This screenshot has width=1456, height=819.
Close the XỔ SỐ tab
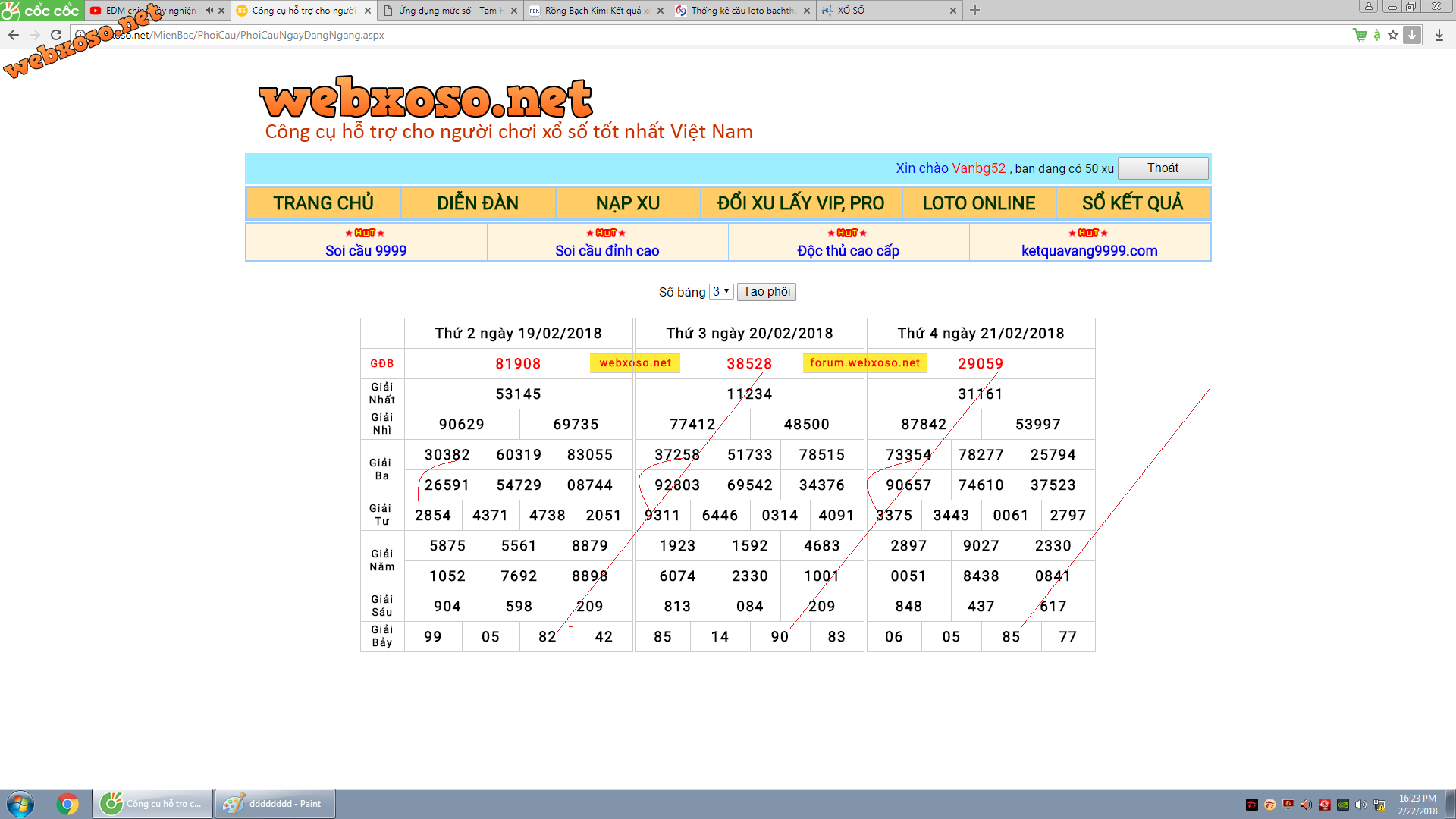(x=953, y=11)
